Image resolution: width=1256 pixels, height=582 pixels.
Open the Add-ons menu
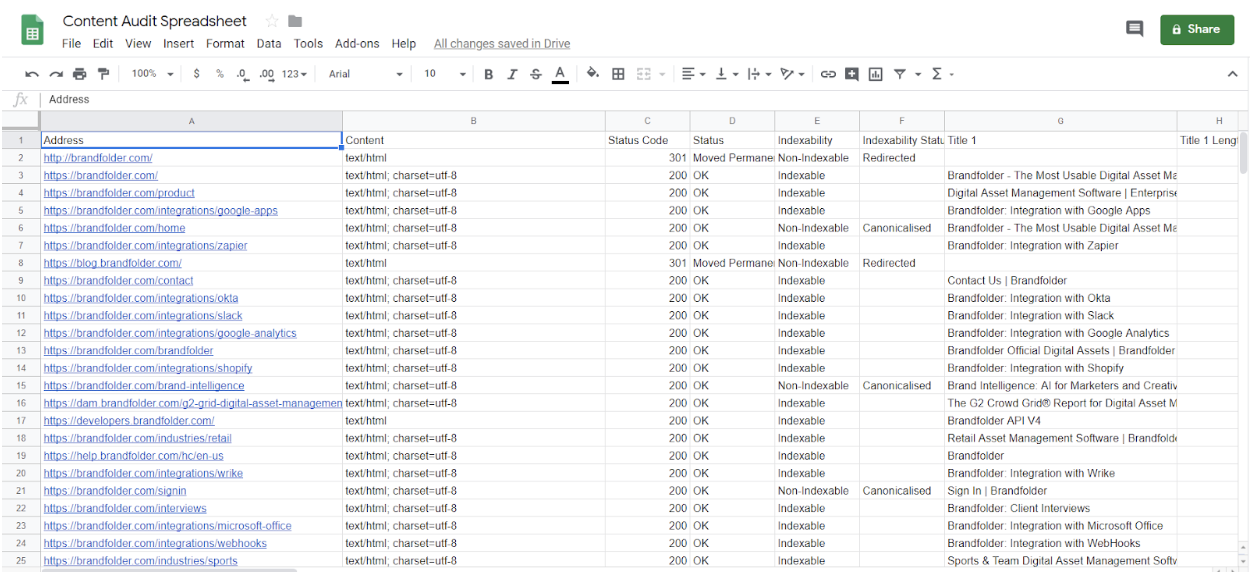(357, 44)
